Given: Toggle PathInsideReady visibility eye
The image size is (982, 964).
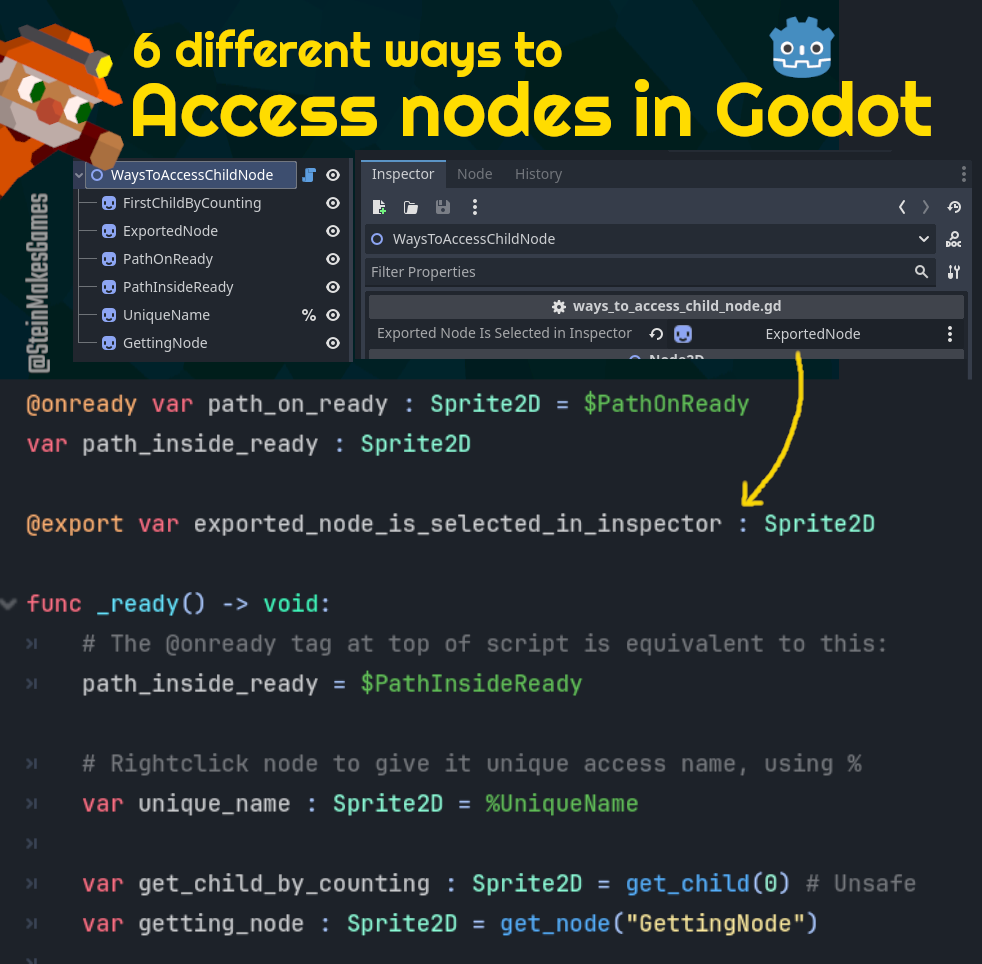Looking at the screenshot, I should pos(333,287).
